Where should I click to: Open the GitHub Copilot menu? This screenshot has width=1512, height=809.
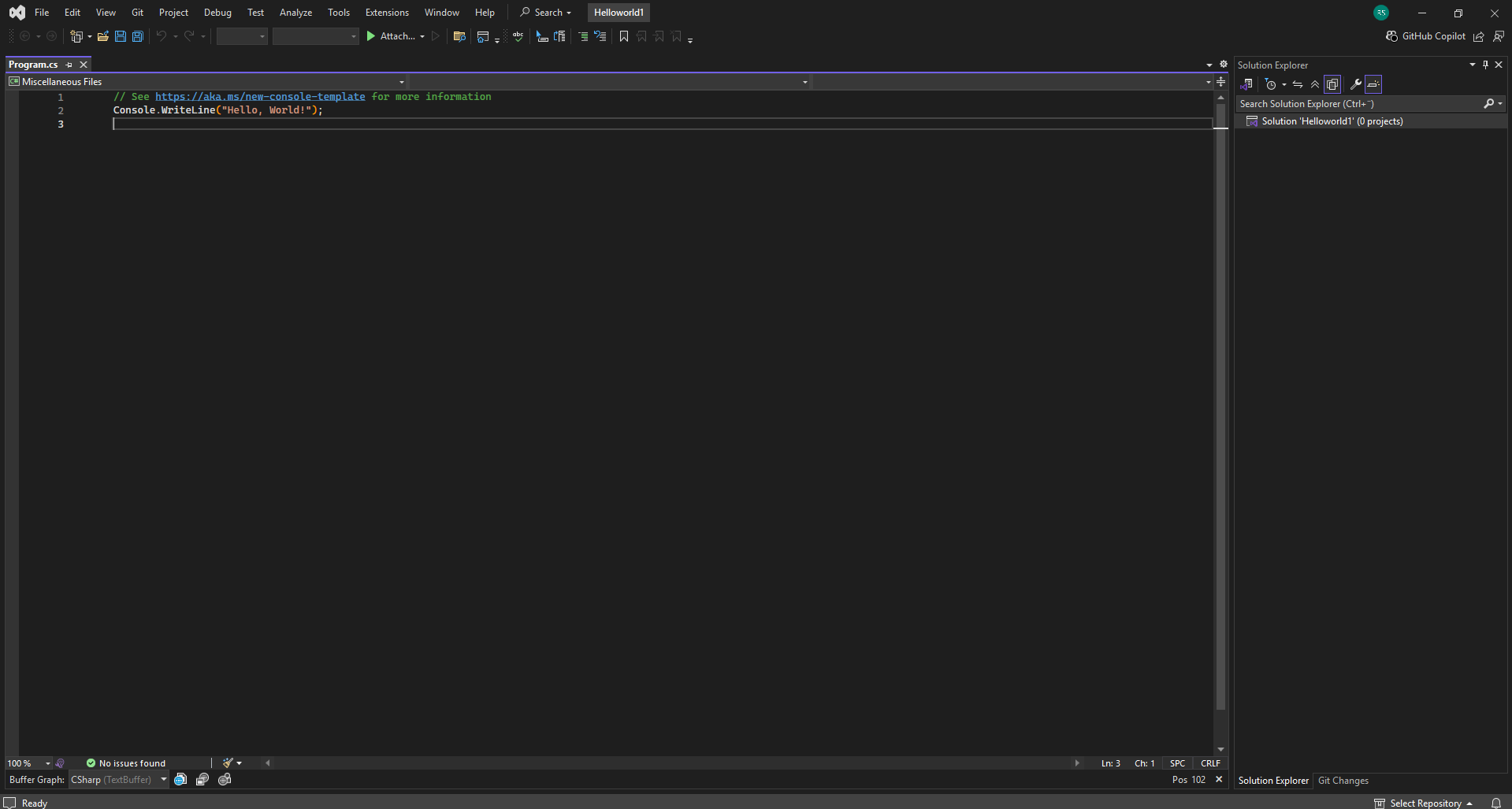tap(1425, 36)
